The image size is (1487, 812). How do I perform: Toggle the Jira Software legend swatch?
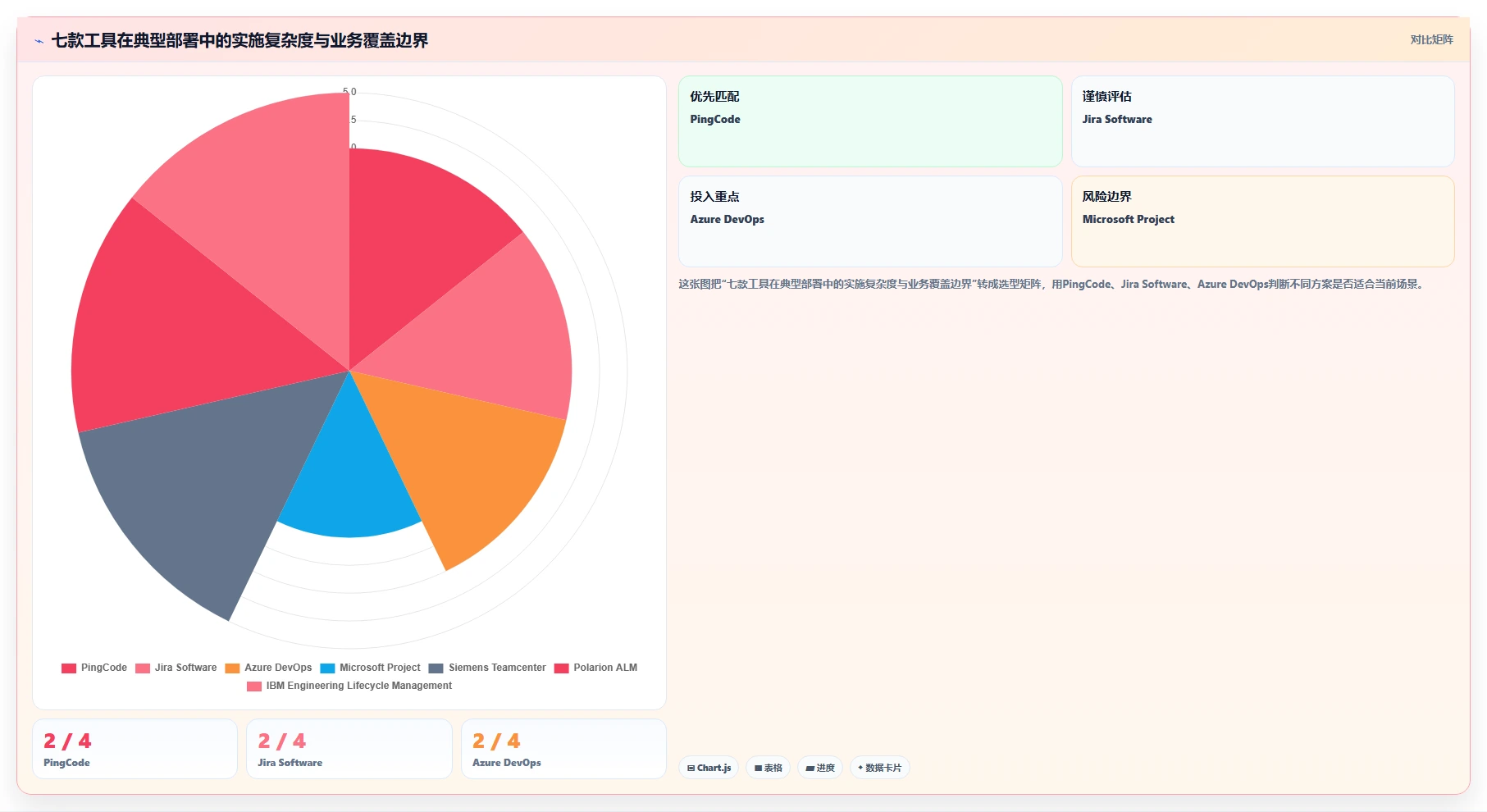click(143, 668)
